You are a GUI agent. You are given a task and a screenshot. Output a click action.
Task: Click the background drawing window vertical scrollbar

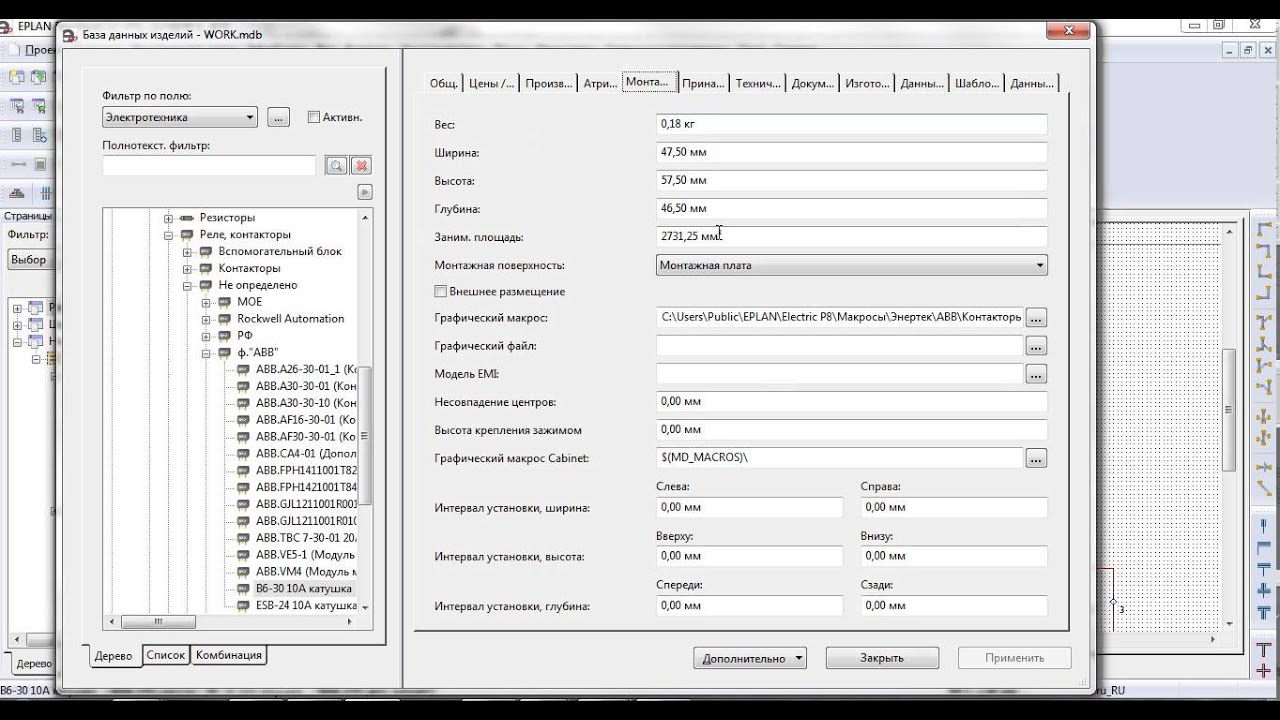click(1230, 426)
